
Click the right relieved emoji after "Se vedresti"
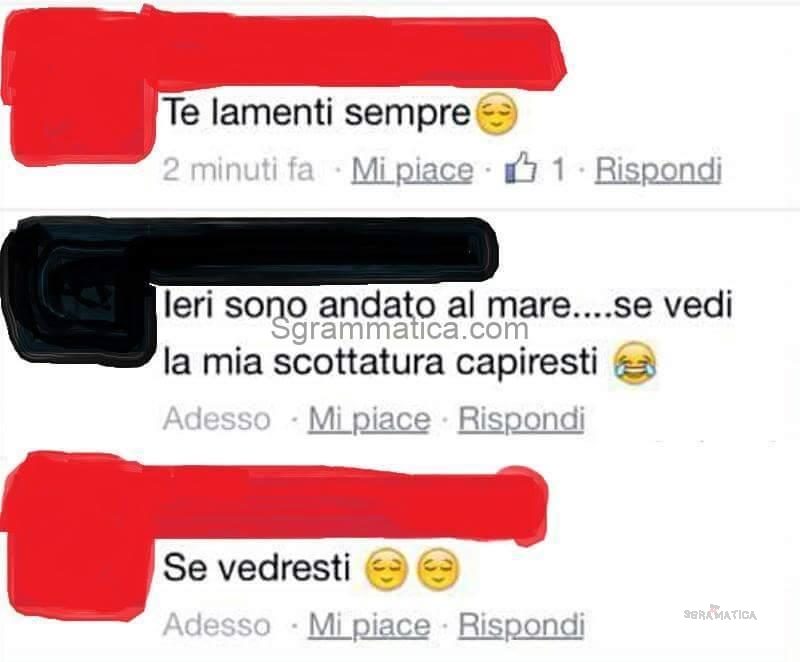[438, 569]
